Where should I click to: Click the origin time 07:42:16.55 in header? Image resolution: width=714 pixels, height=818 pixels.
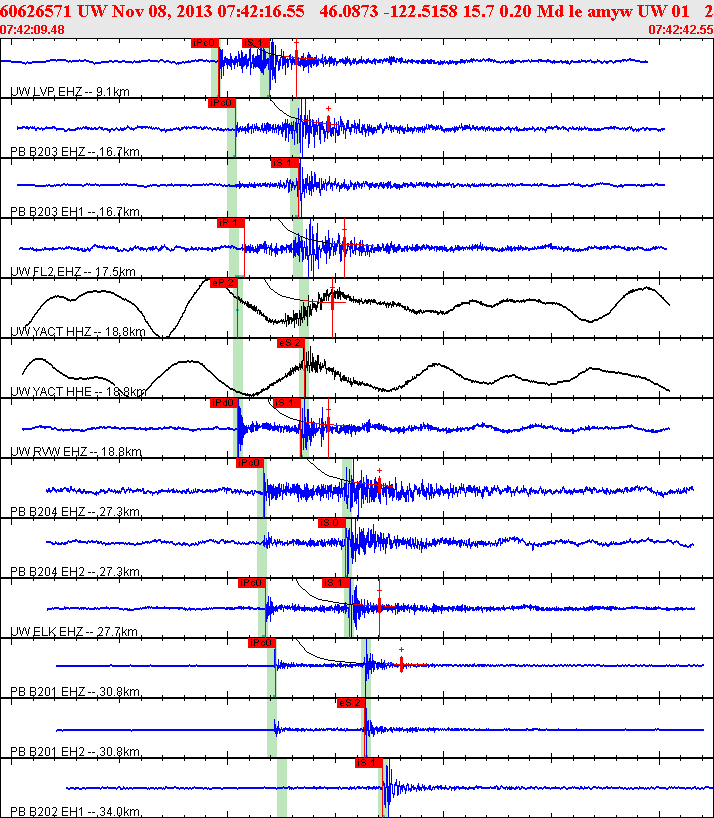[261, 11]
